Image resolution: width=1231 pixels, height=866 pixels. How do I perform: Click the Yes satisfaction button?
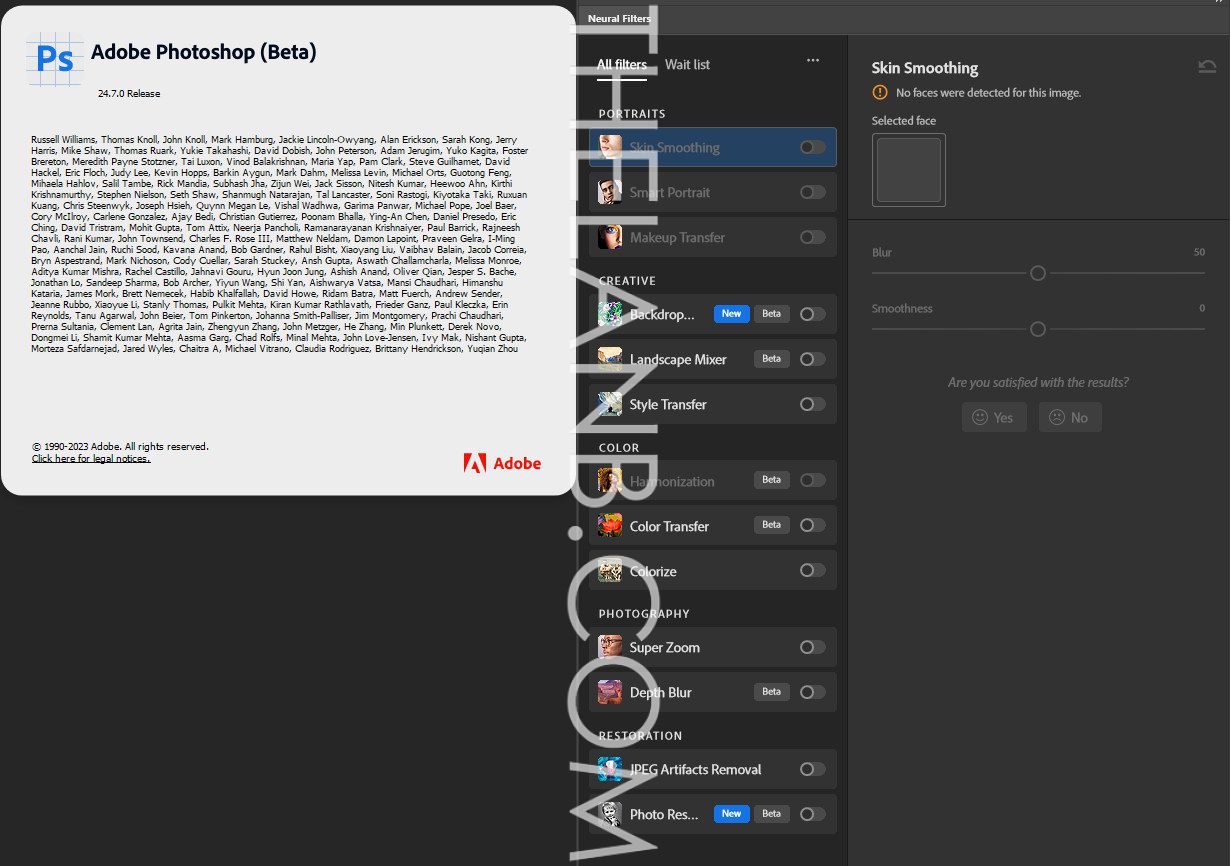pyautogui.click(x=993, y=417)
